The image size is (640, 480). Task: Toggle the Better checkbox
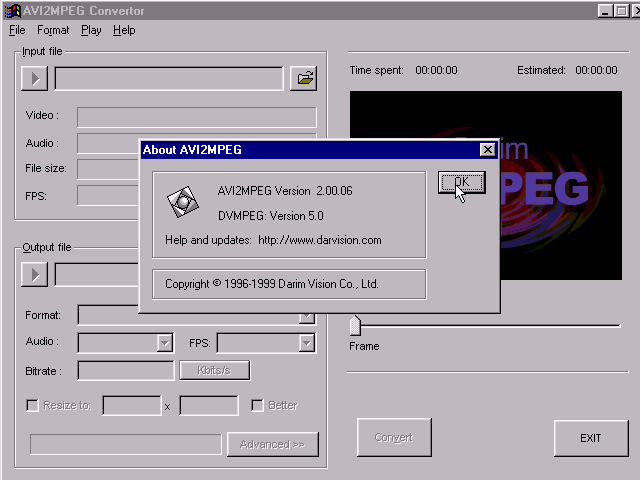(257, 405)
